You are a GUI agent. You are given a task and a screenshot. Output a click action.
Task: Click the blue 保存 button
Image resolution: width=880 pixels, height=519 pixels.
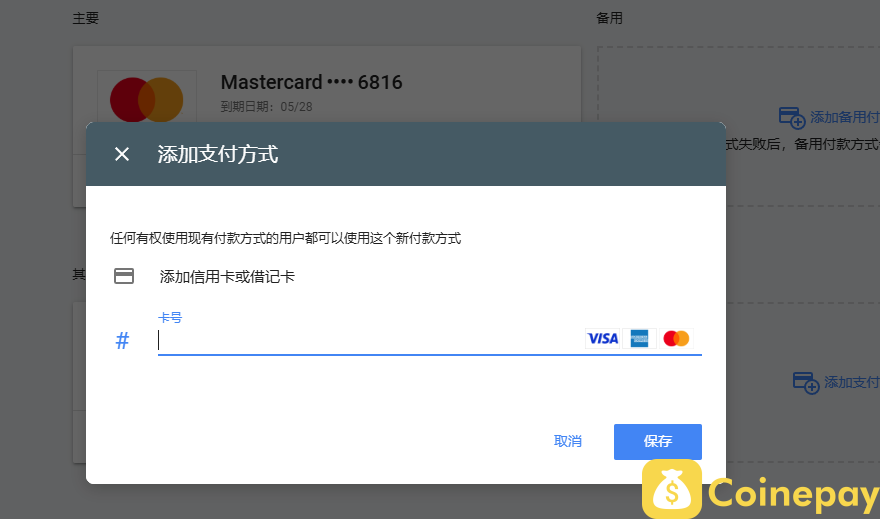658,442
